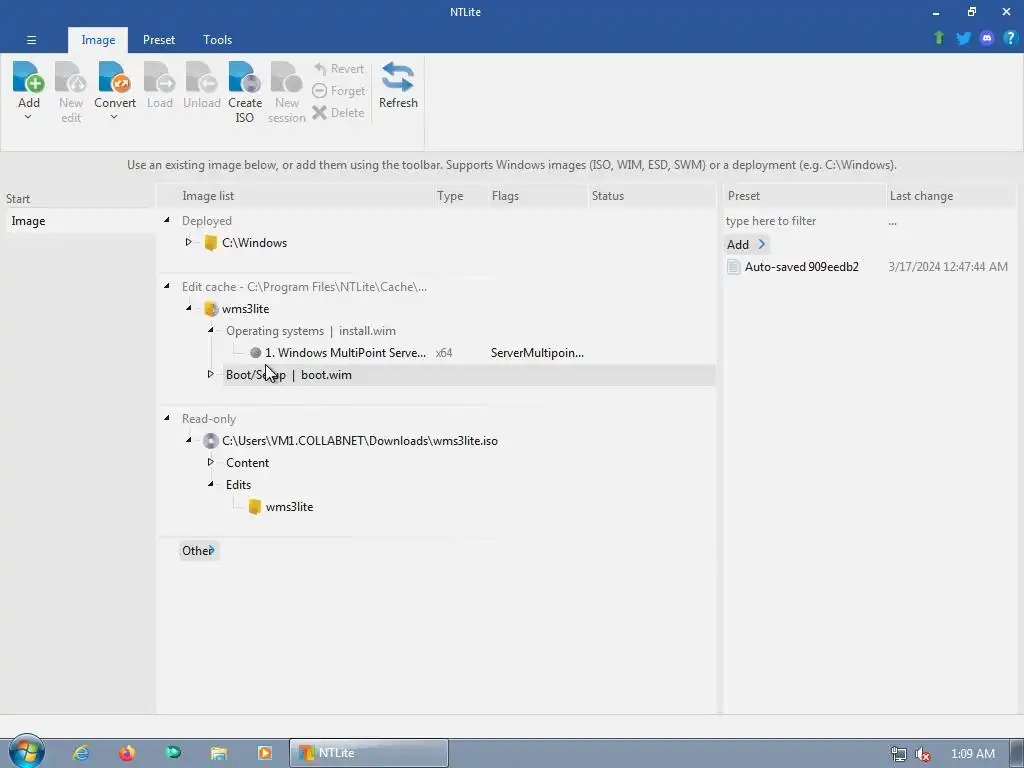Refresh the image list
Viewport: 1024px width, 768px height.
[398, 85]
